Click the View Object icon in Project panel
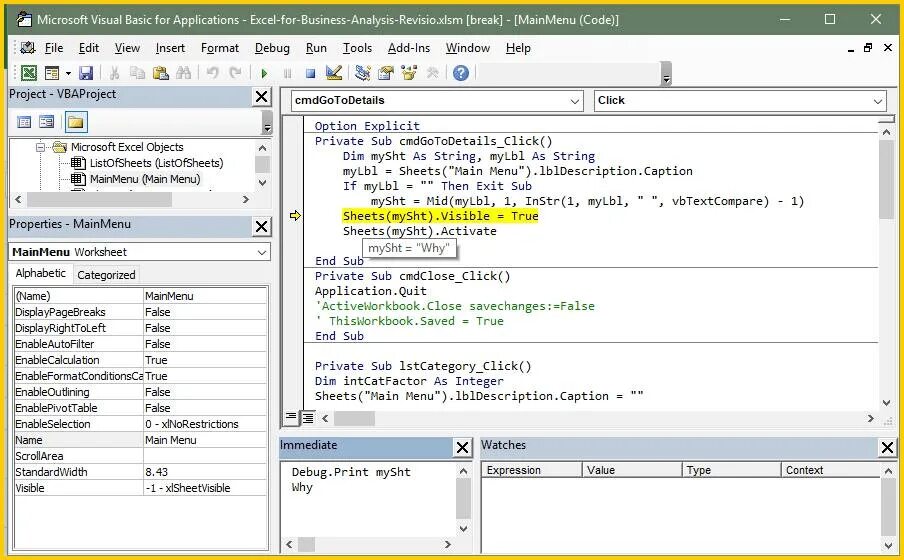904x560 pixels. (x=46, y=122)
